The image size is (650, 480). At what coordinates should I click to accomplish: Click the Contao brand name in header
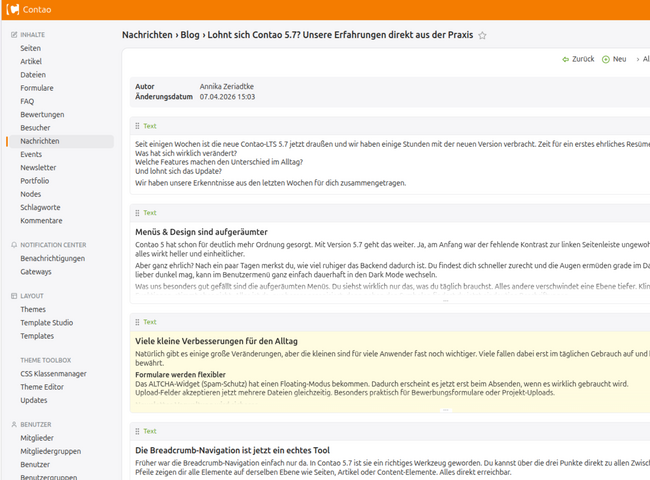(37, 10)
